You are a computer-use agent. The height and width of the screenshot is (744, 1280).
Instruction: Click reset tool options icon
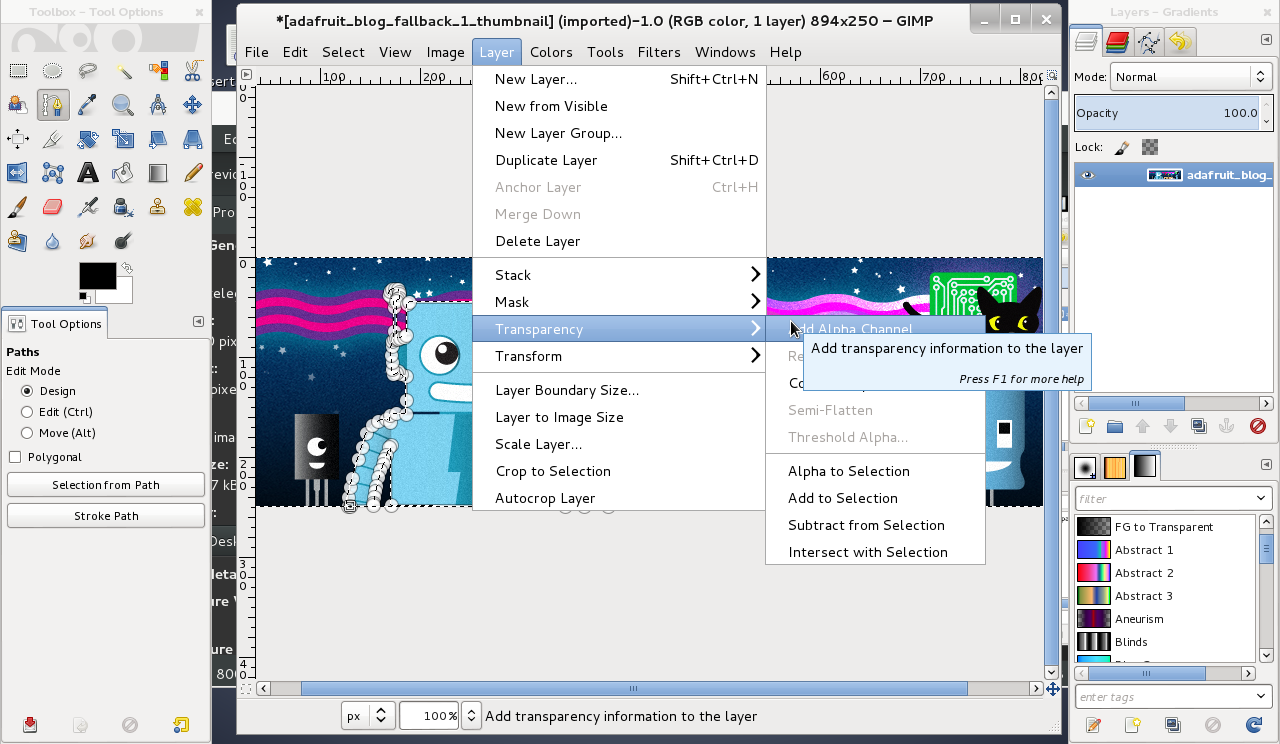click(181, 725)
